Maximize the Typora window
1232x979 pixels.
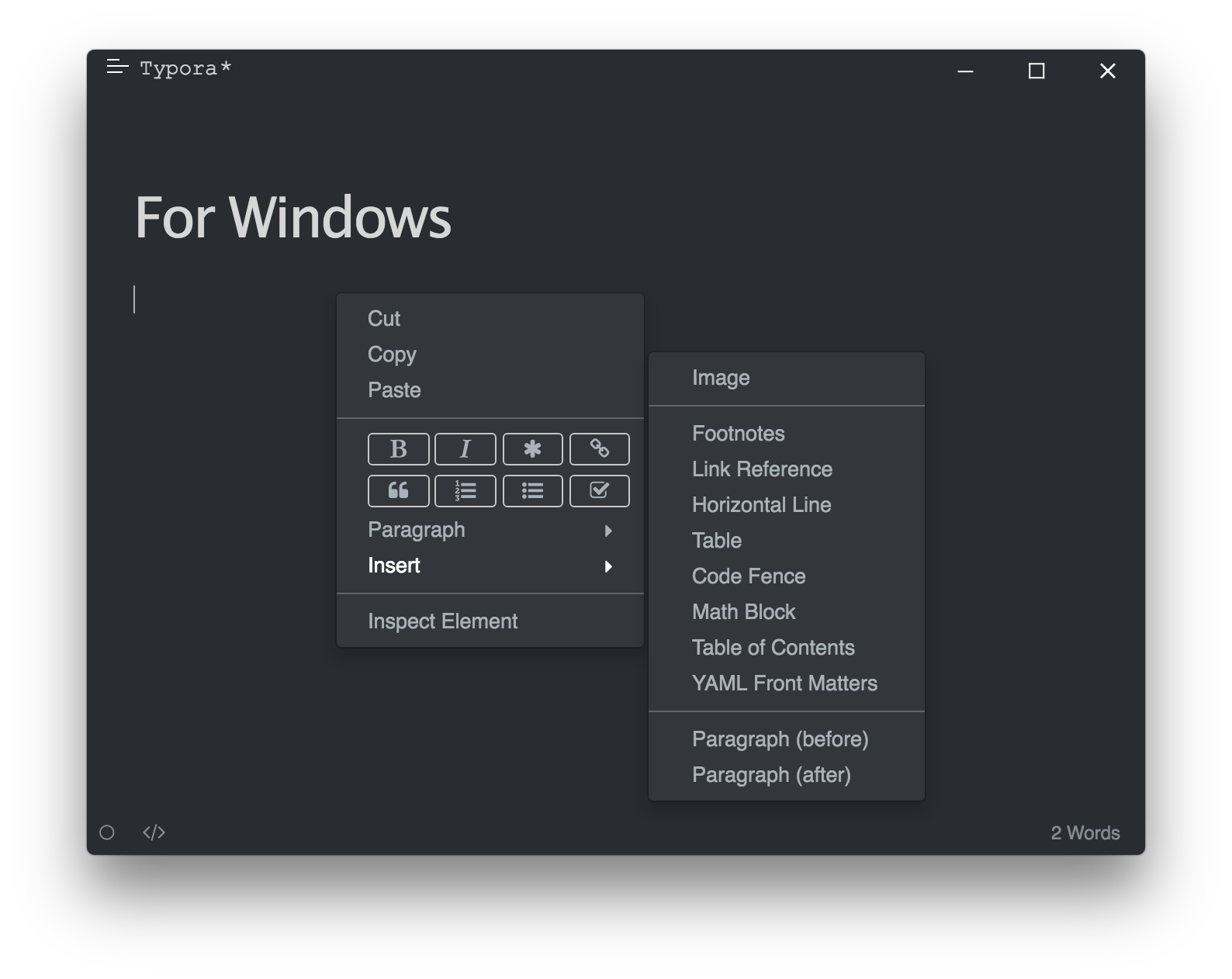tap(1036, 71)
